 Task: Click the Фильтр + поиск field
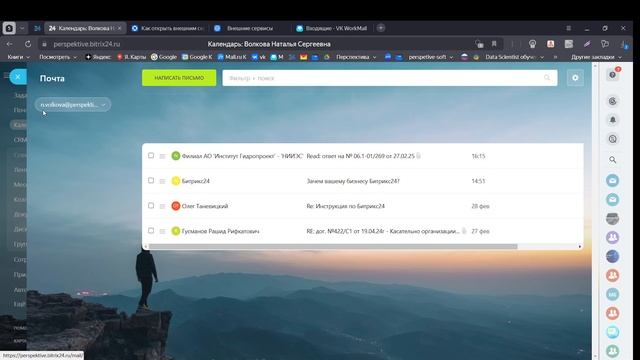pyautogui.click(x=390, y=78)
